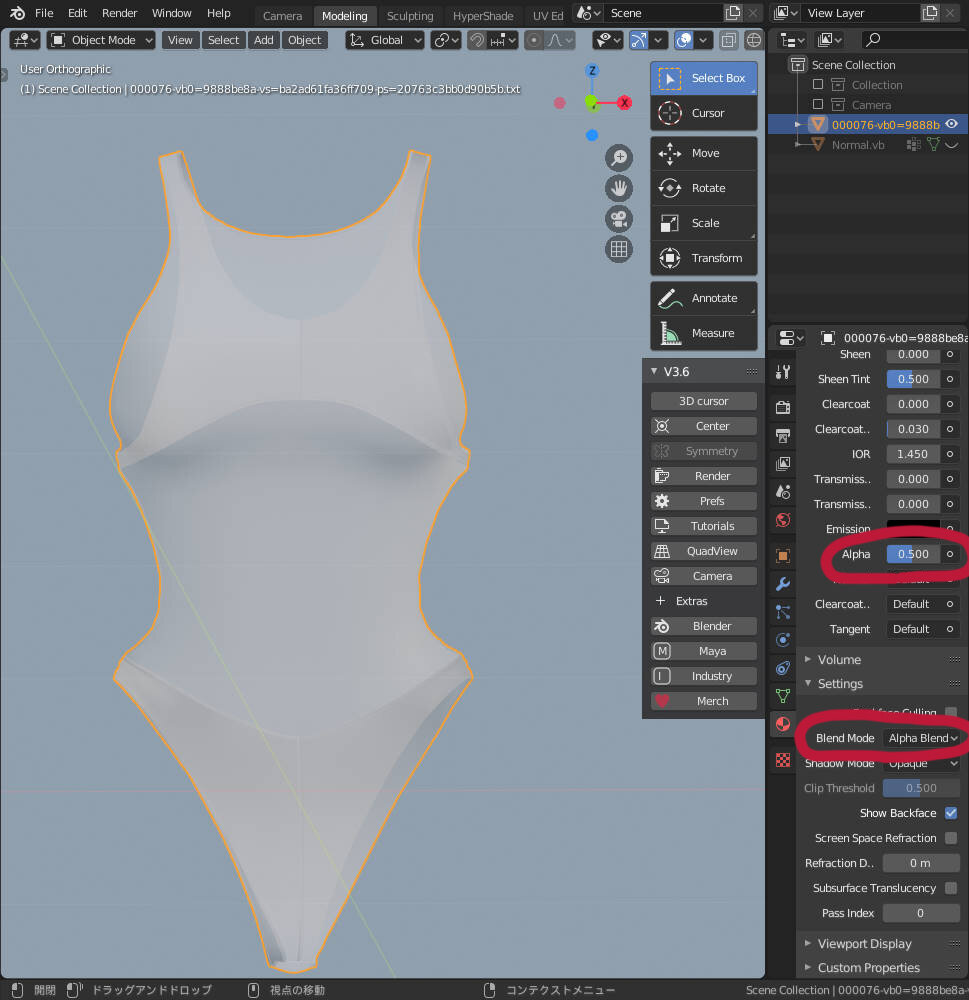This screenshot has width=969, height=1000.
Task: Click the Prefs button
Action: click(x=704, y=501)
